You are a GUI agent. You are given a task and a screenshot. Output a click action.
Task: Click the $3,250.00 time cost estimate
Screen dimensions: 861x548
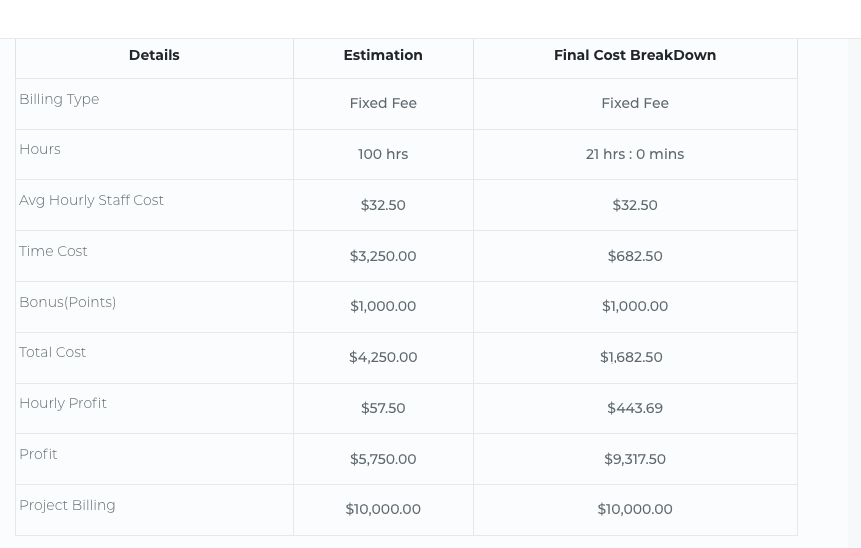[x=383, y=256]
